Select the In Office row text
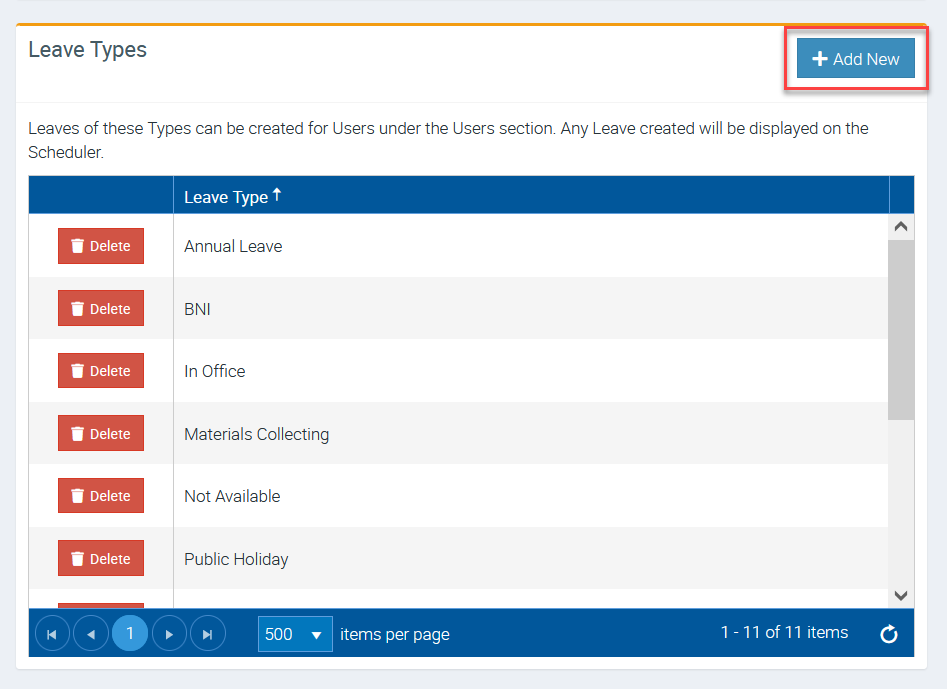 (x=215, y=371)
